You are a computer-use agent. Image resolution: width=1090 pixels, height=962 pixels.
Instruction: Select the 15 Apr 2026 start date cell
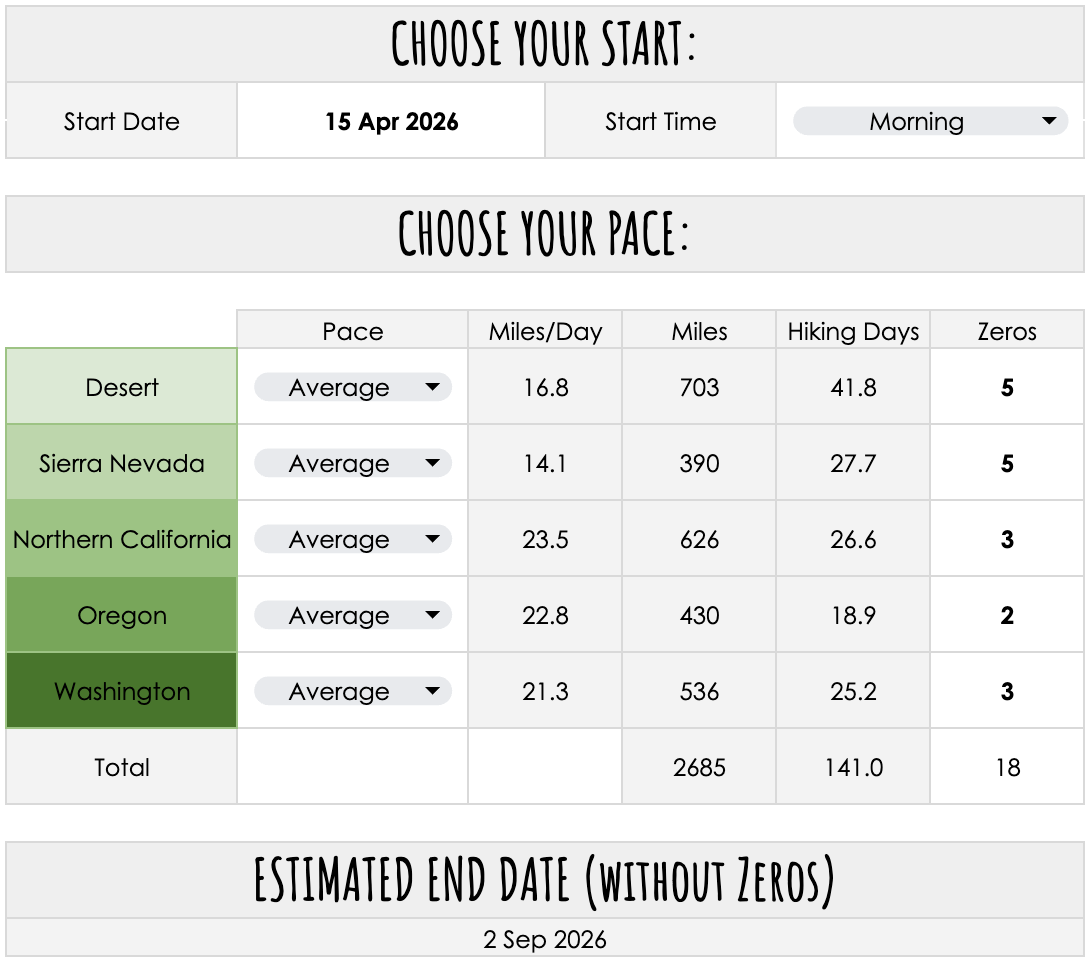pos(391,121)
